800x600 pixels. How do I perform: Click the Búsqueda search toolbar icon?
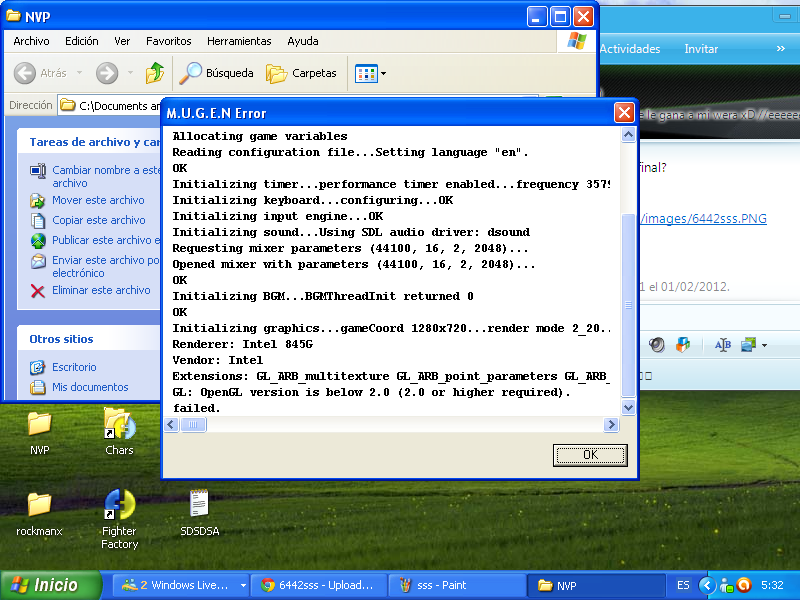point(216,73)
